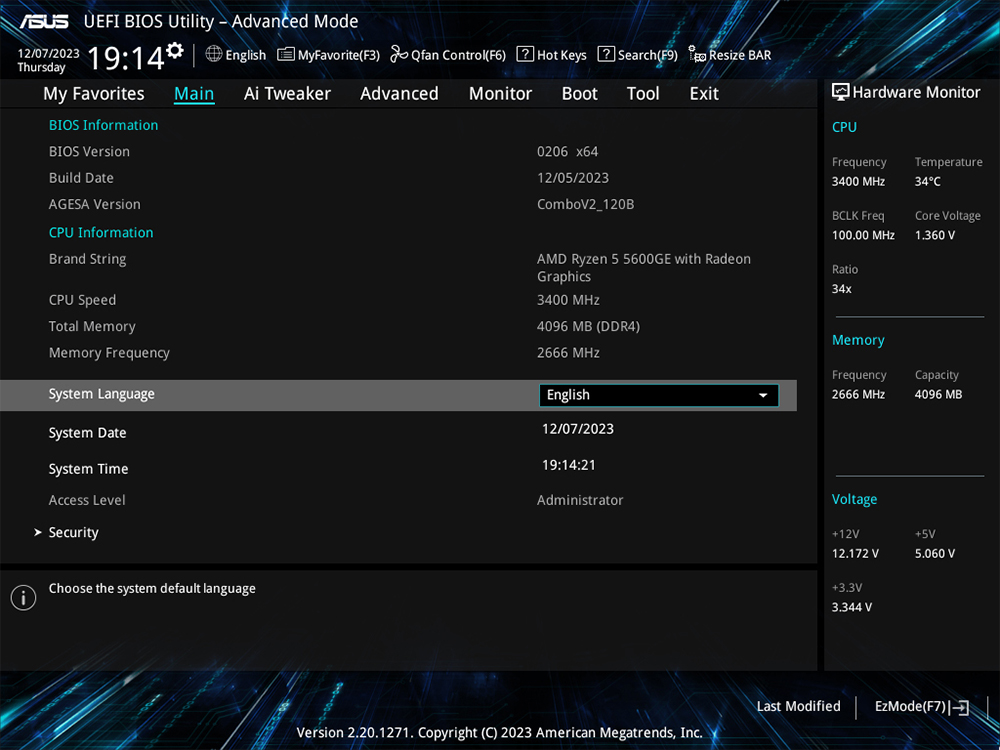
Task: Toggle the Resize BAR option
Action: (x=730, y=55)
